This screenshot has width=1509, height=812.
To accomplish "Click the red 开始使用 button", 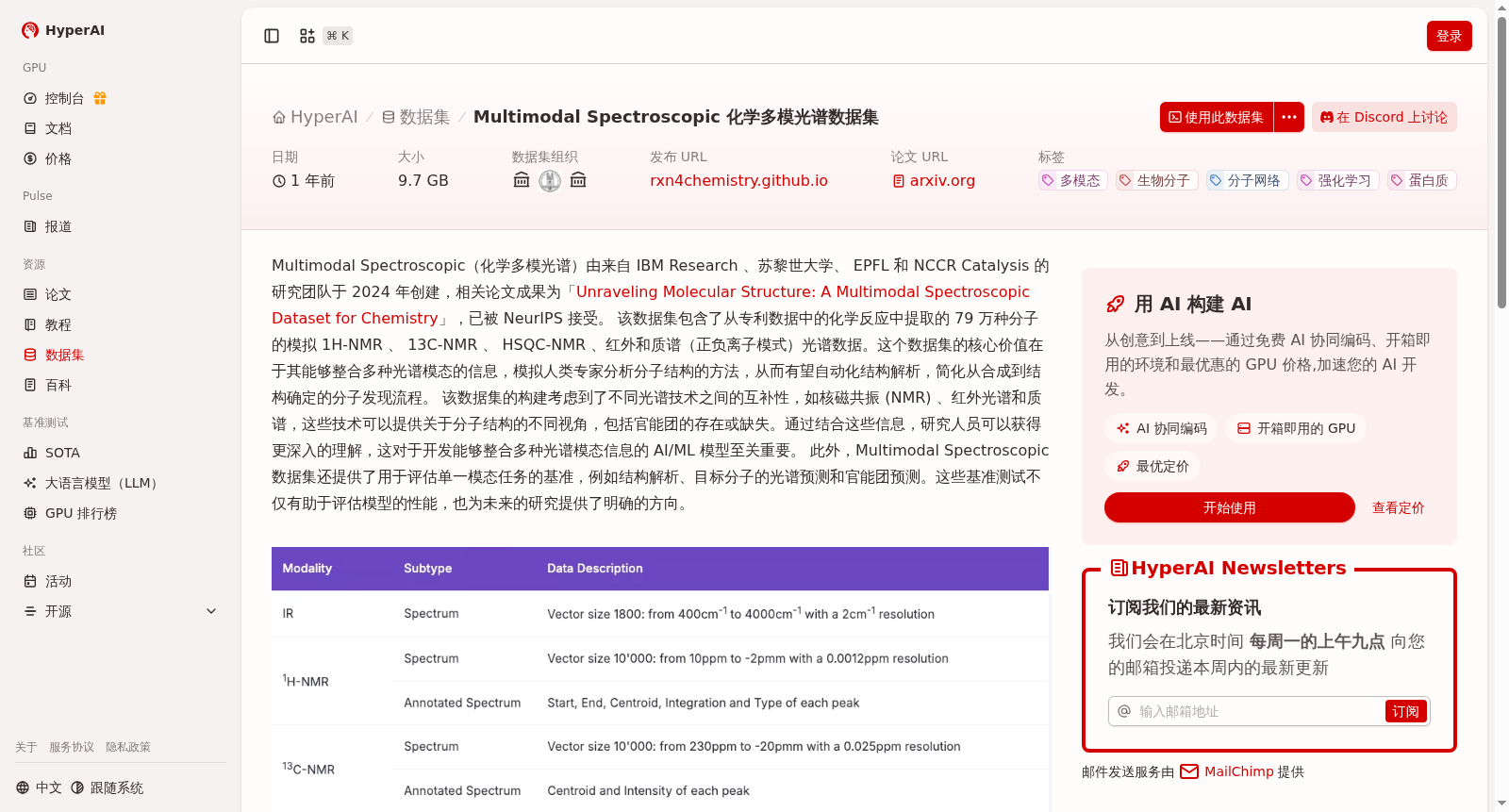I will pyautogui.click(x=1230, y=507).
